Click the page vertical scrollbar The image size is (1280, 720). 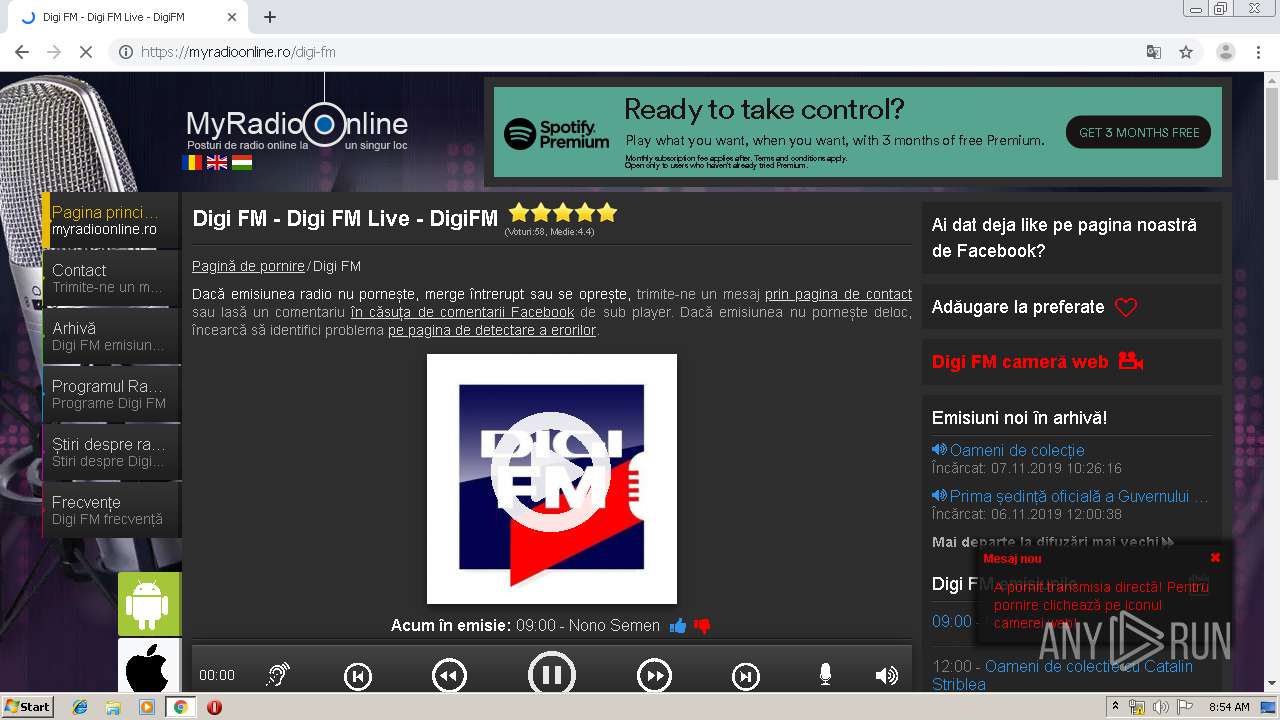(1271, 135)
